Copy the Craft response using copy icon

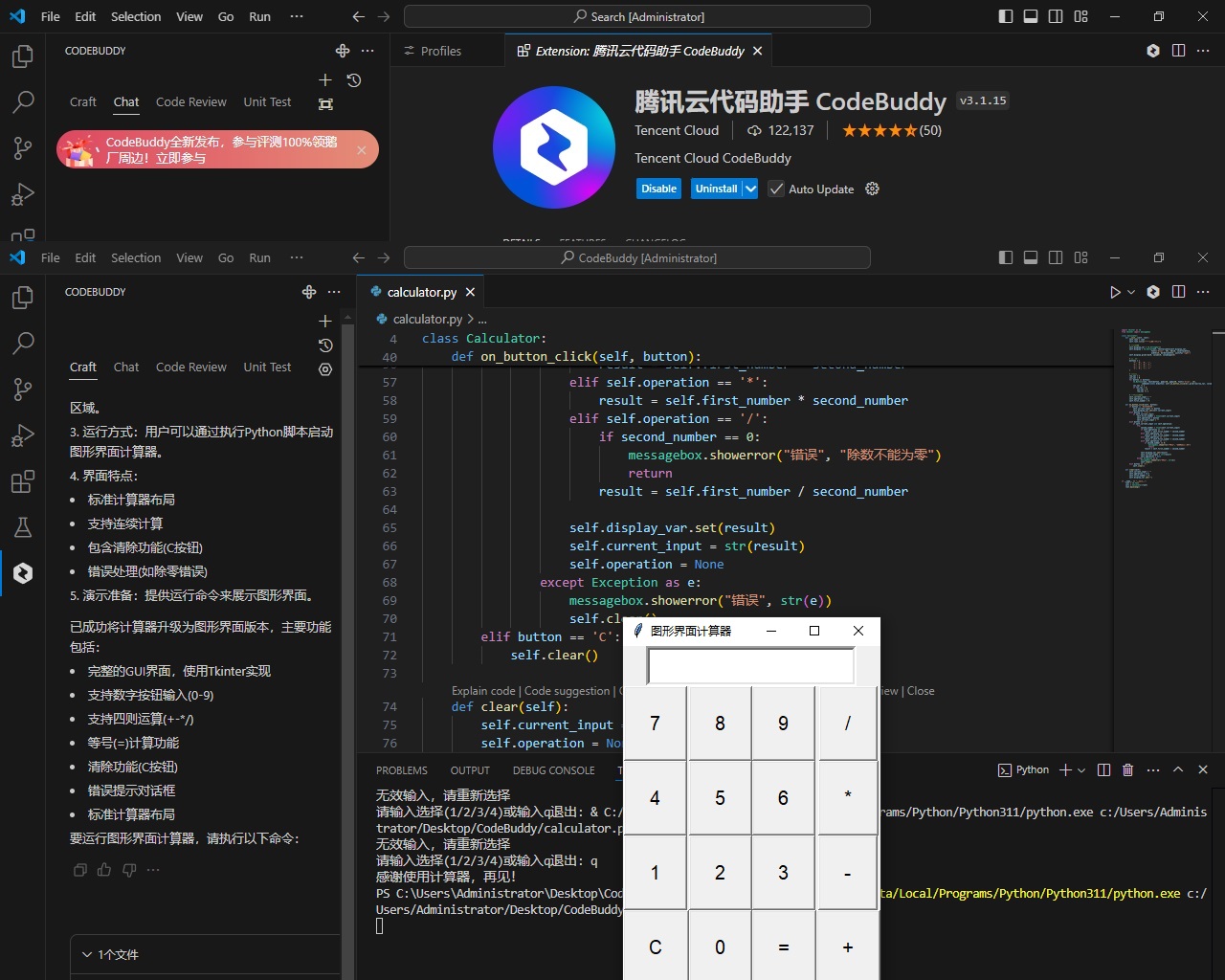coord(80,870)
